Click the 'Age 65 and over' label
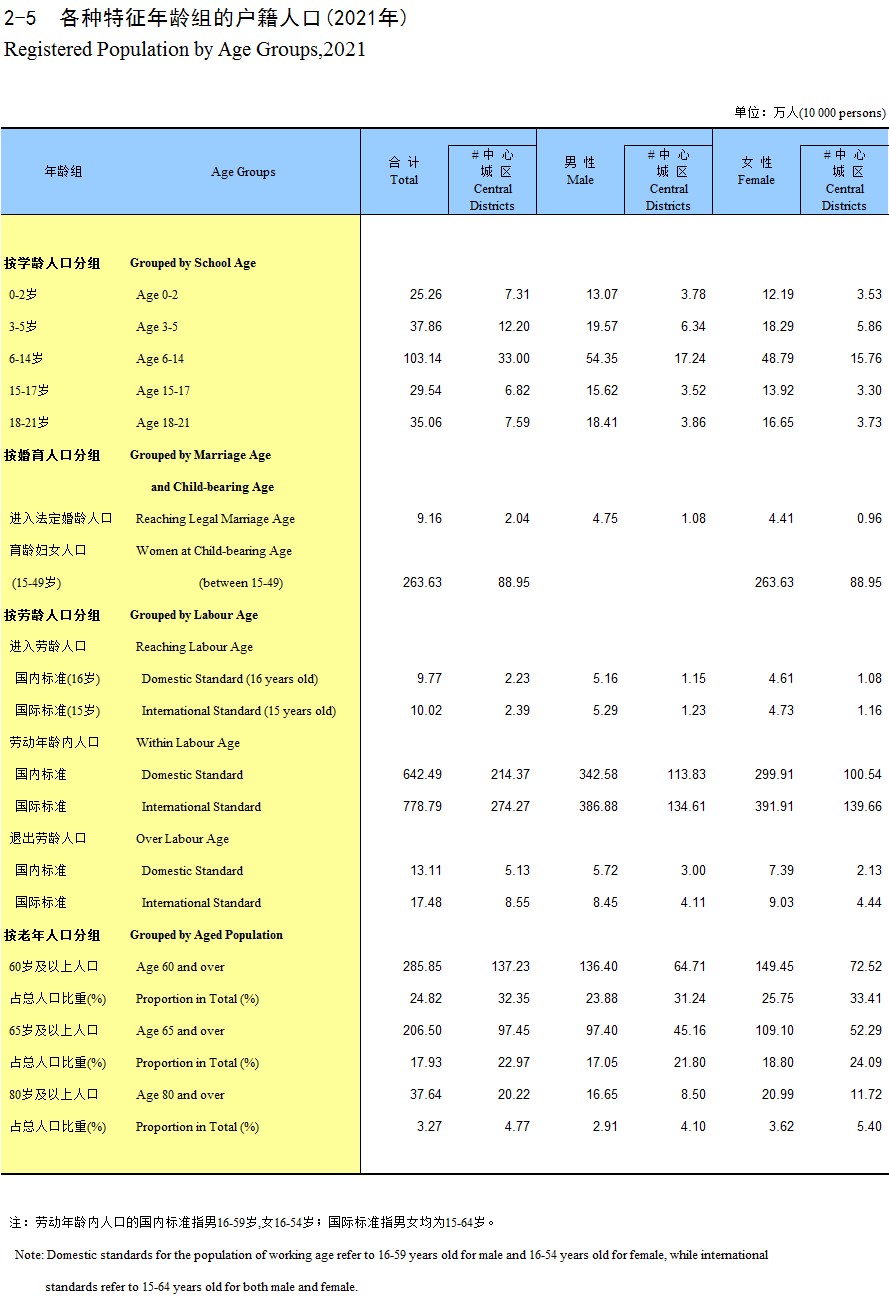This screenshot has width=889, height=1303. tap(180, 1031)
